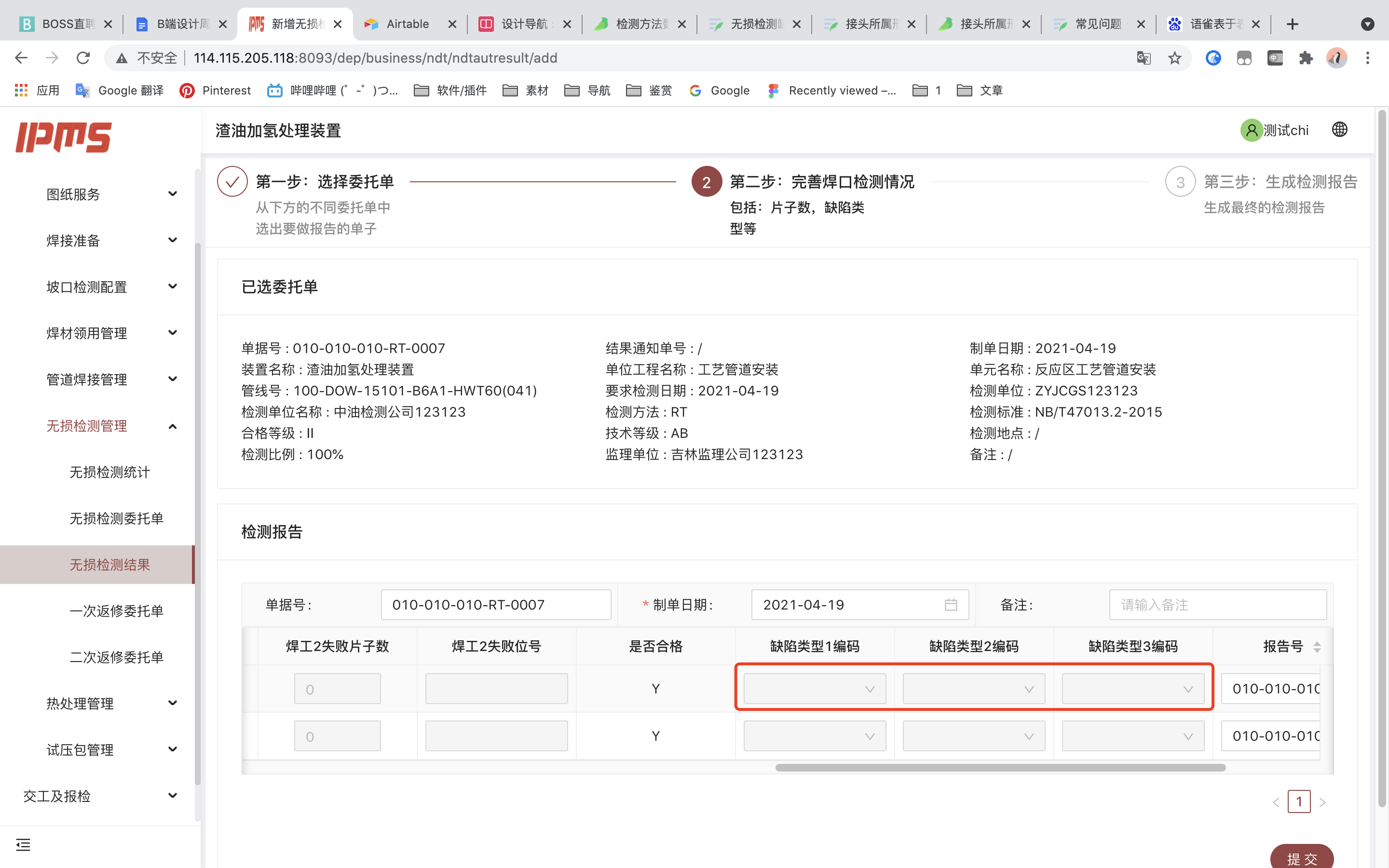Open first row 缺陷类型1编码 dropdown

[815, 688]
